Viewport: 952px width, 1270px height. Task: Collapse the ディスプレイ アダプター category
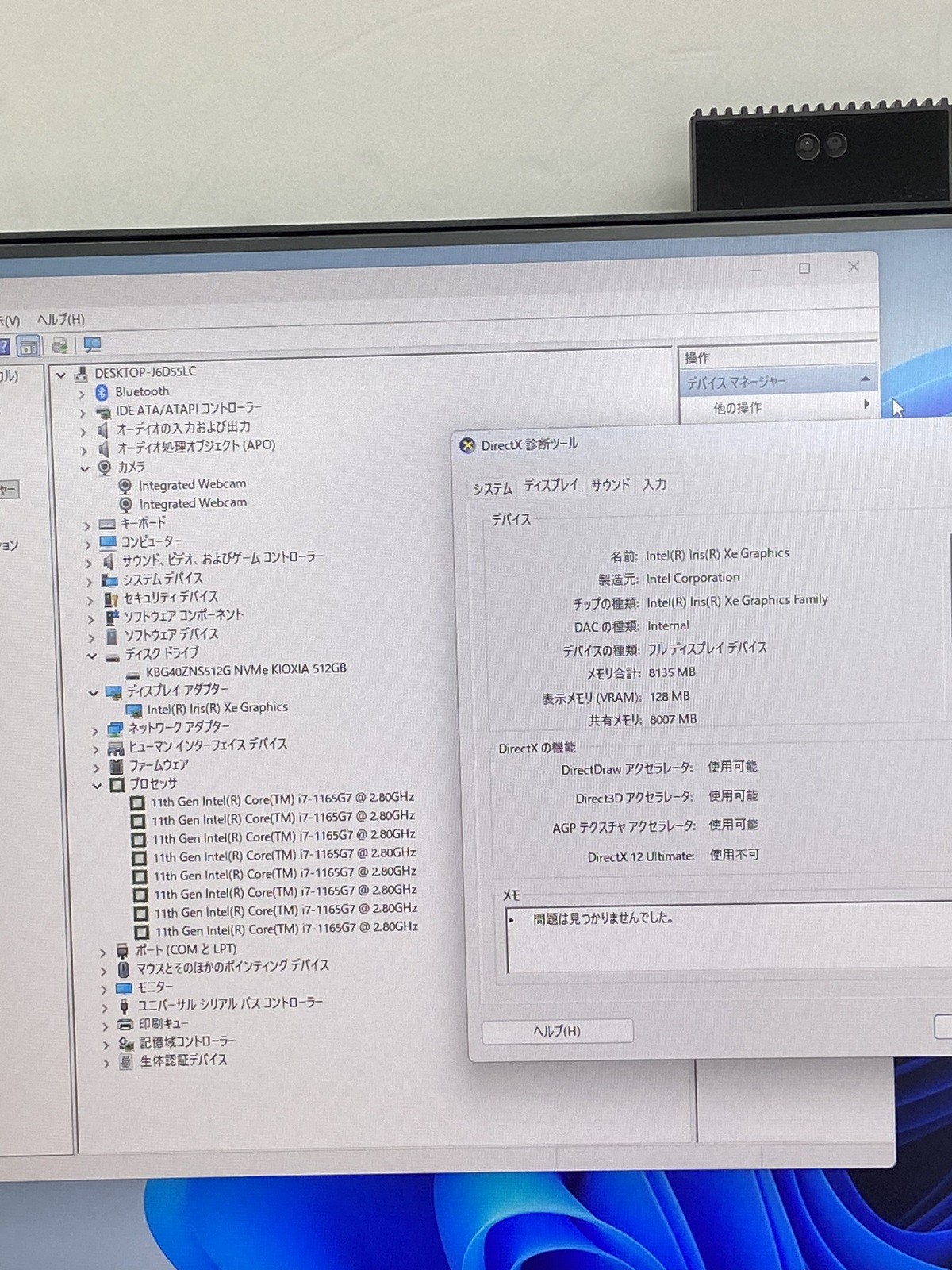point(93,693)
